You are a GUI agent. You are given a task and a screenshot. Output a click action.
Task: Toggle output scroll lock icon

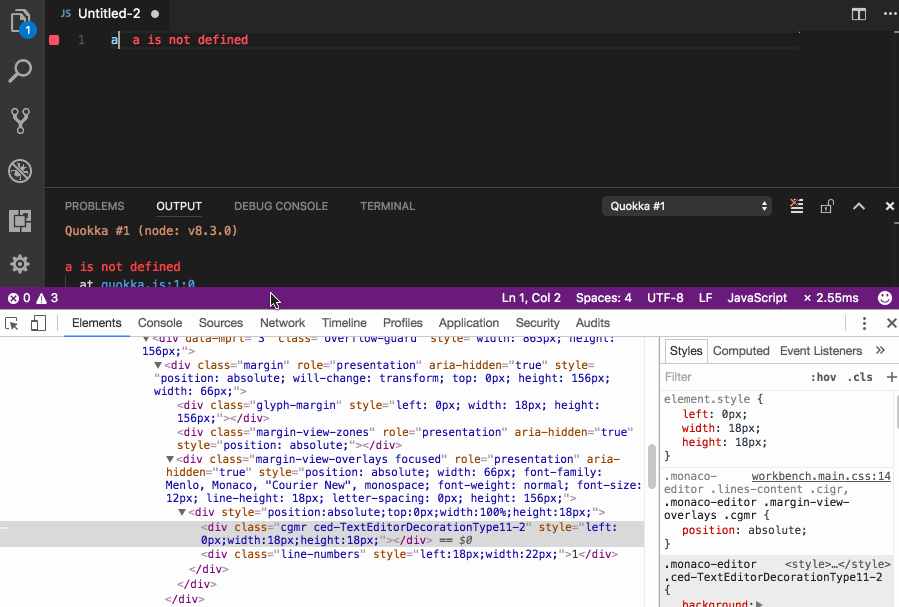(827, 206)
